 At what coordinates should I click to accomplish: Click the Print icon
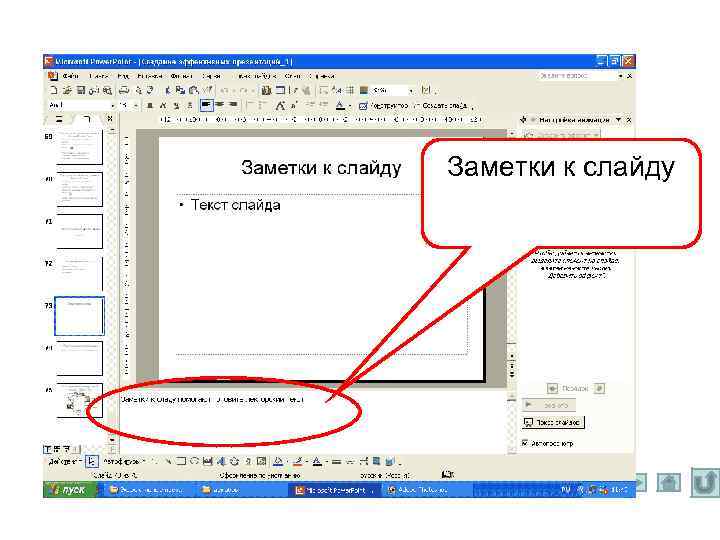tap(124, 90)
